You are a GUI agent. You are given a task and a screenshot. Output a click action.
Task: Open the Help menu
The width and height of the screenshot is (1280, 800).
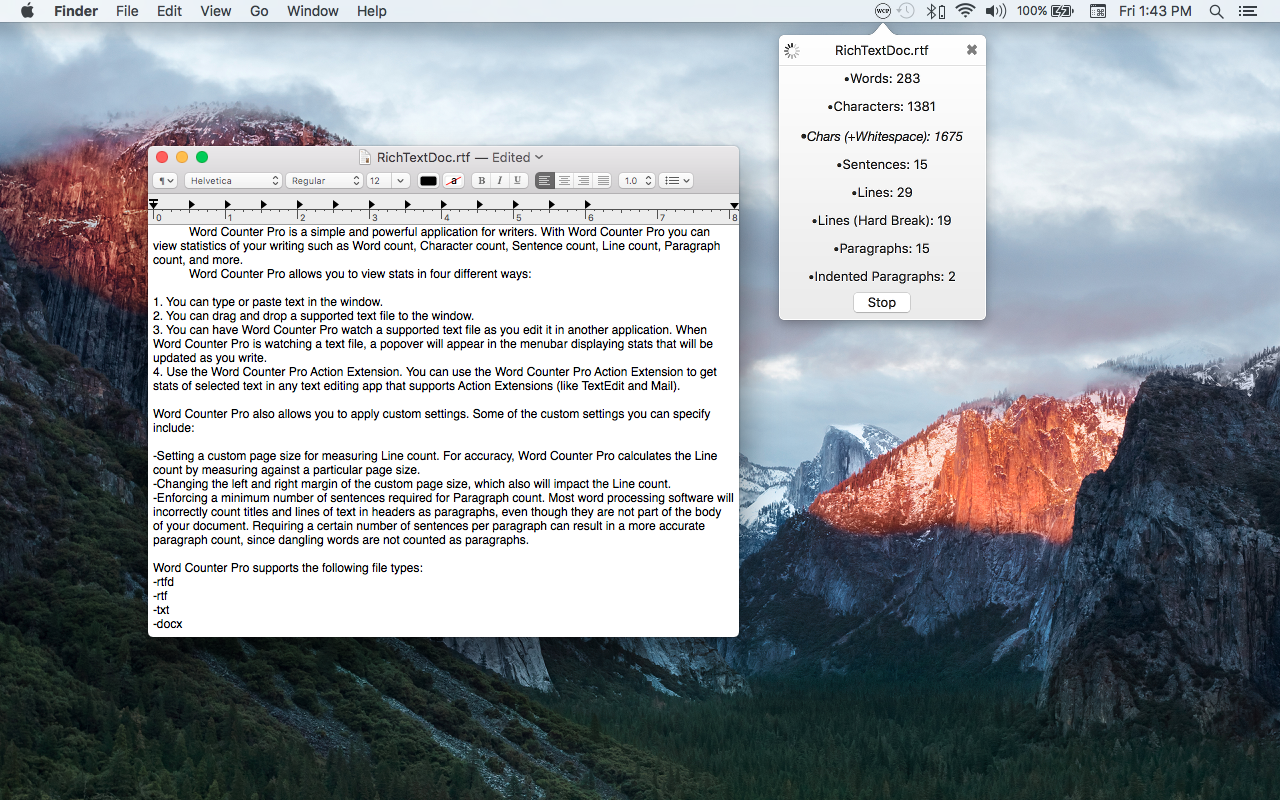pos(371,11)
